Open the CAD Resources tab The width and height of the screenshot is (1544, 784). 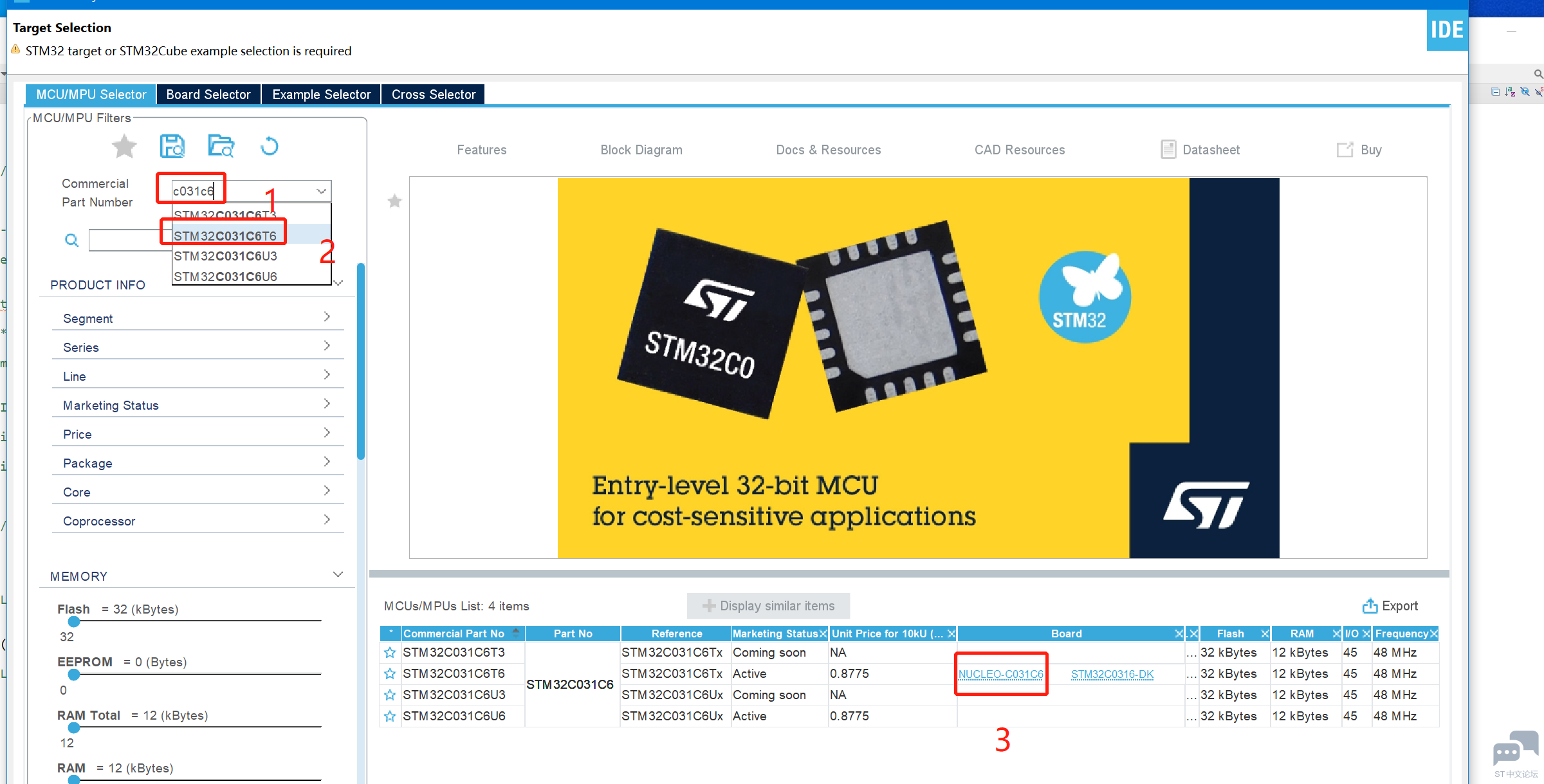click(x=1020, y=150)
